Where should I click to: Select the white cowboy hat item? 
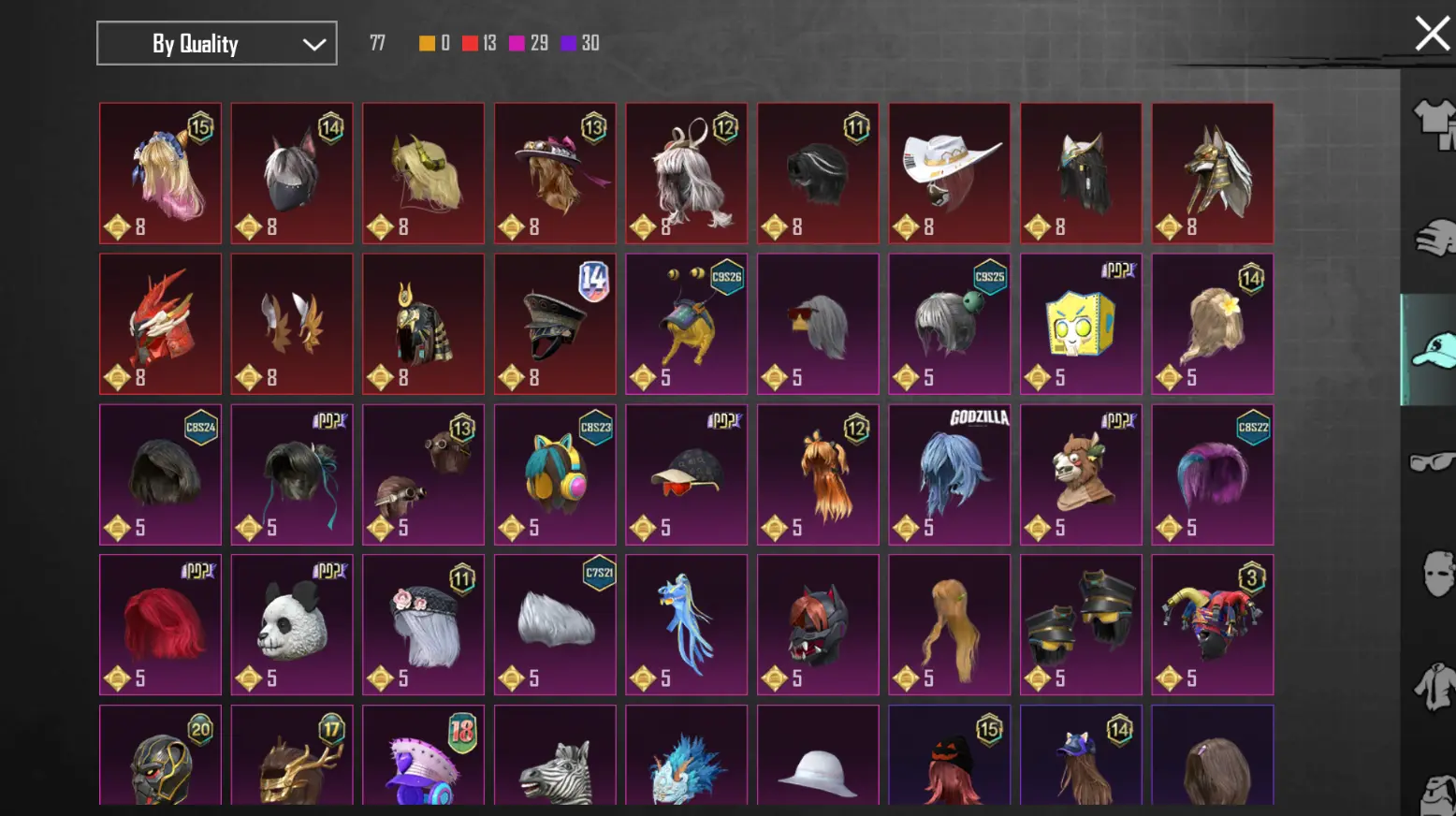coord(950,173)
